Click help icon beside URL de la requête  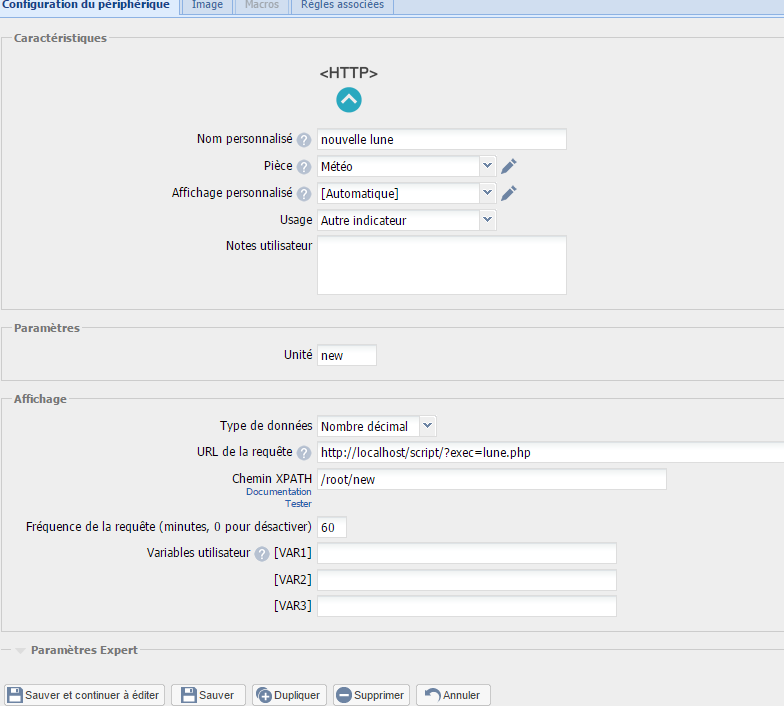click(x=304, y=453)
